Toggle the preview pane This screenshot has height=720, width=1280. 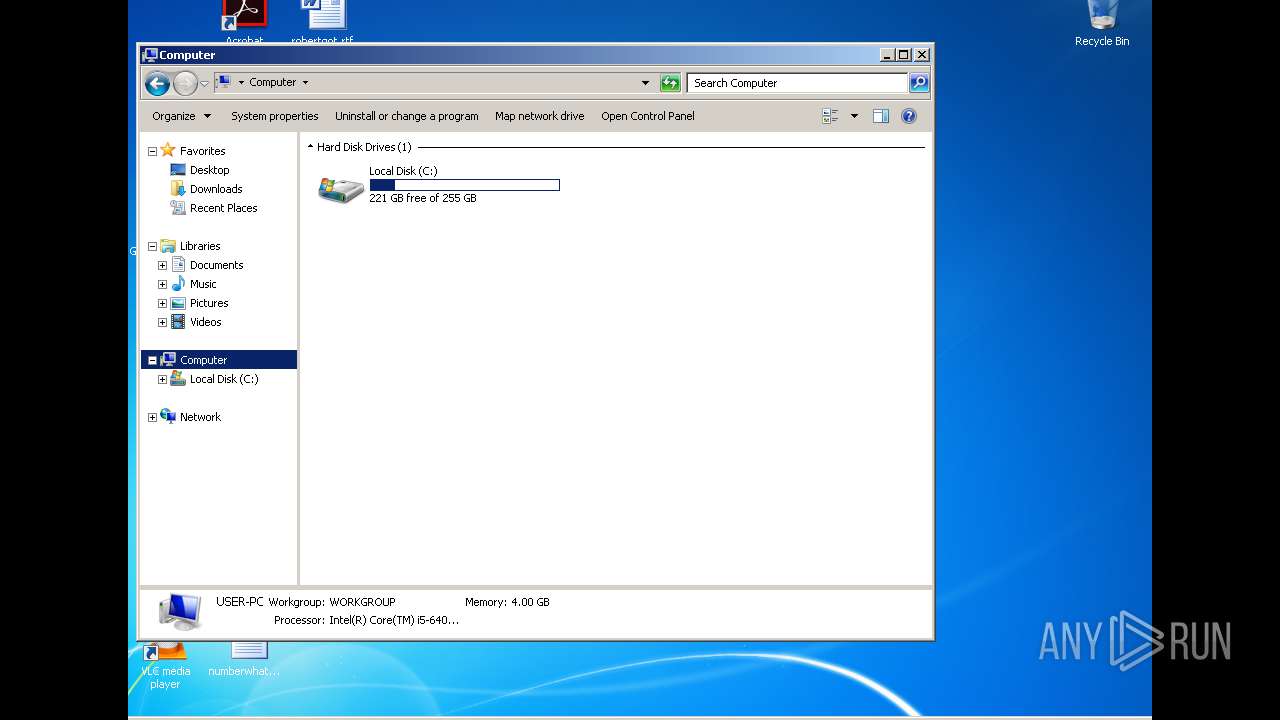coord(880,116)
